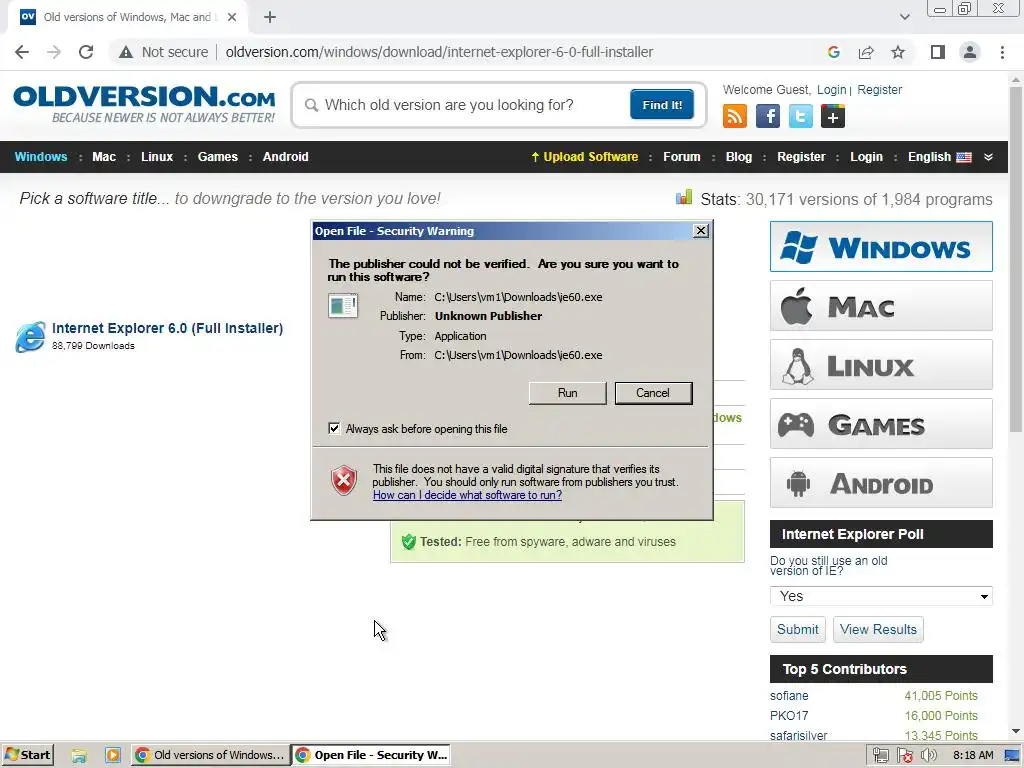Toggle Chrome side panel icon

pyautogui.click(x=938, y=52)
